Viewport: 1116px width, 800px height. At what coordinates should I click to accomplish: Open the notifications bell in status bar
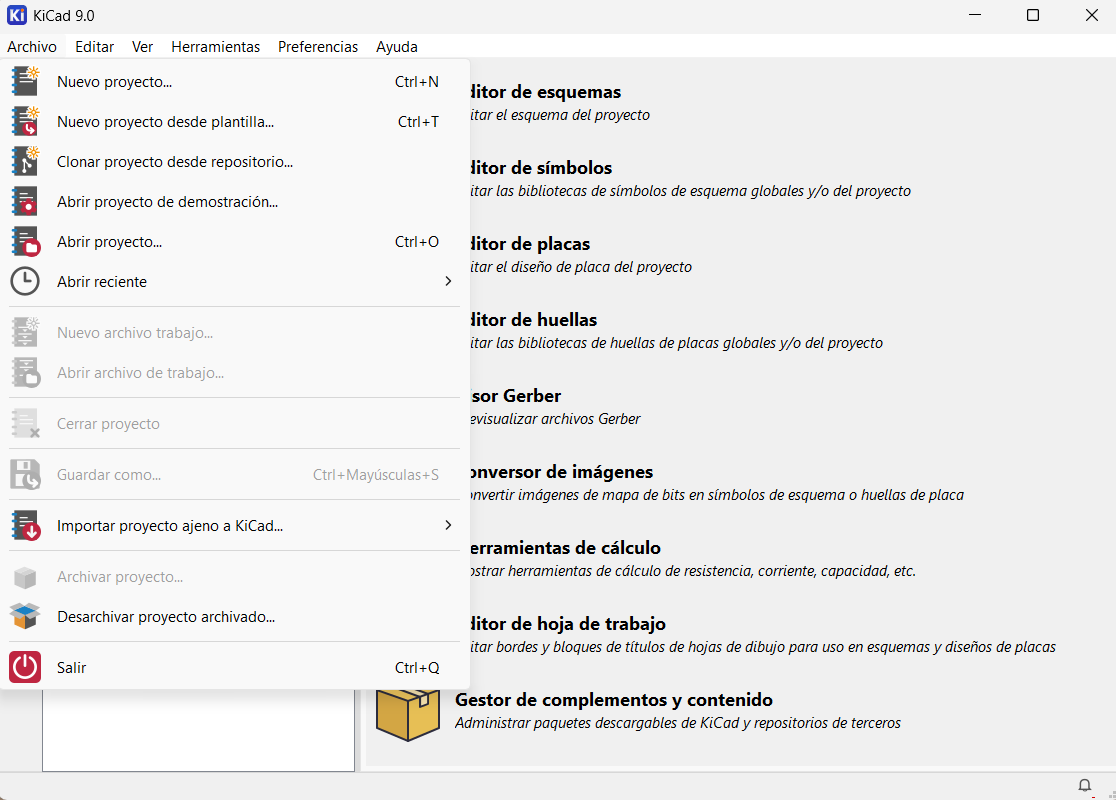pyautogui.click(x=1084, y=785)
